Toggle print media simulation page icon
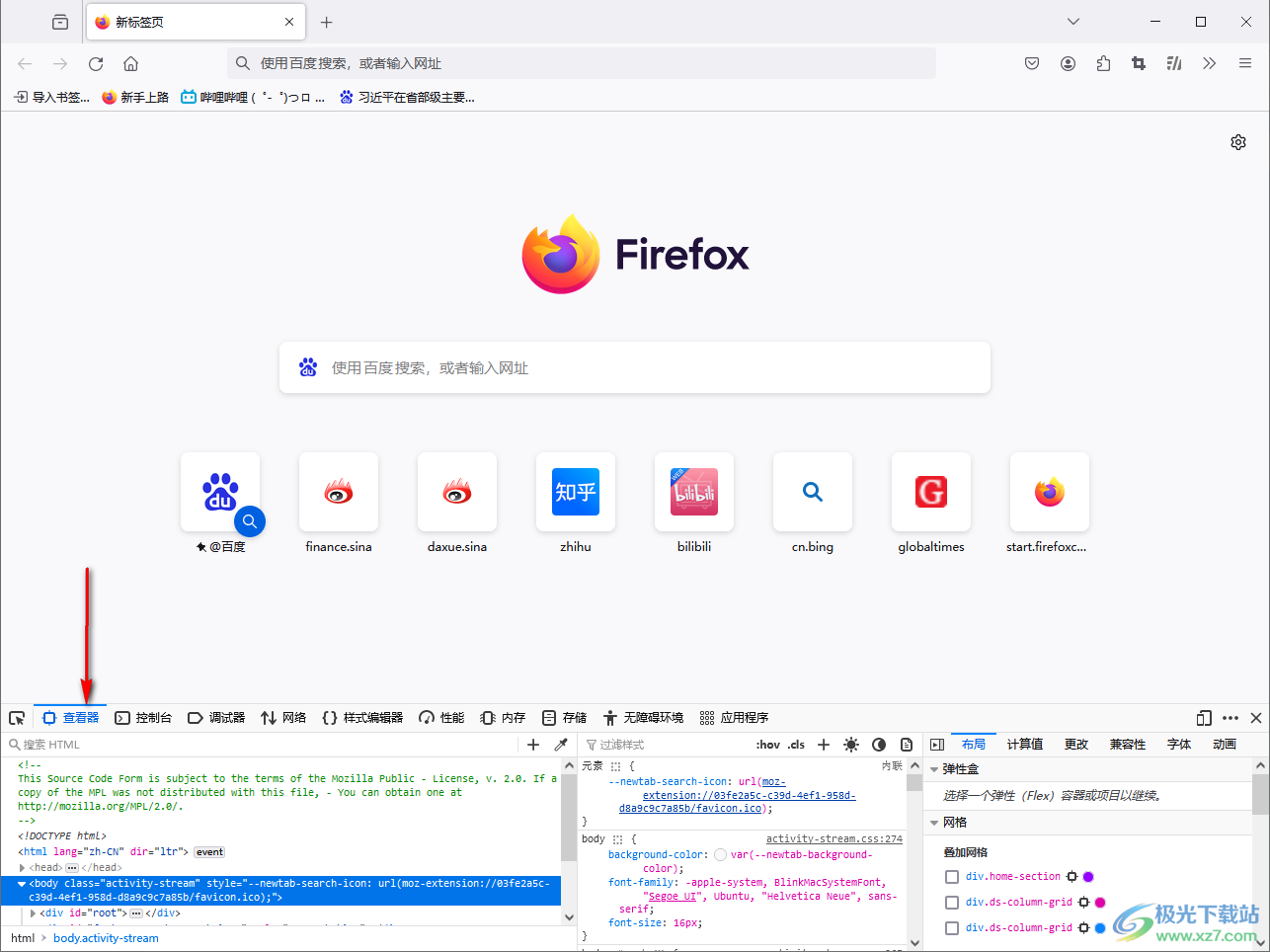 click(907, 745)
